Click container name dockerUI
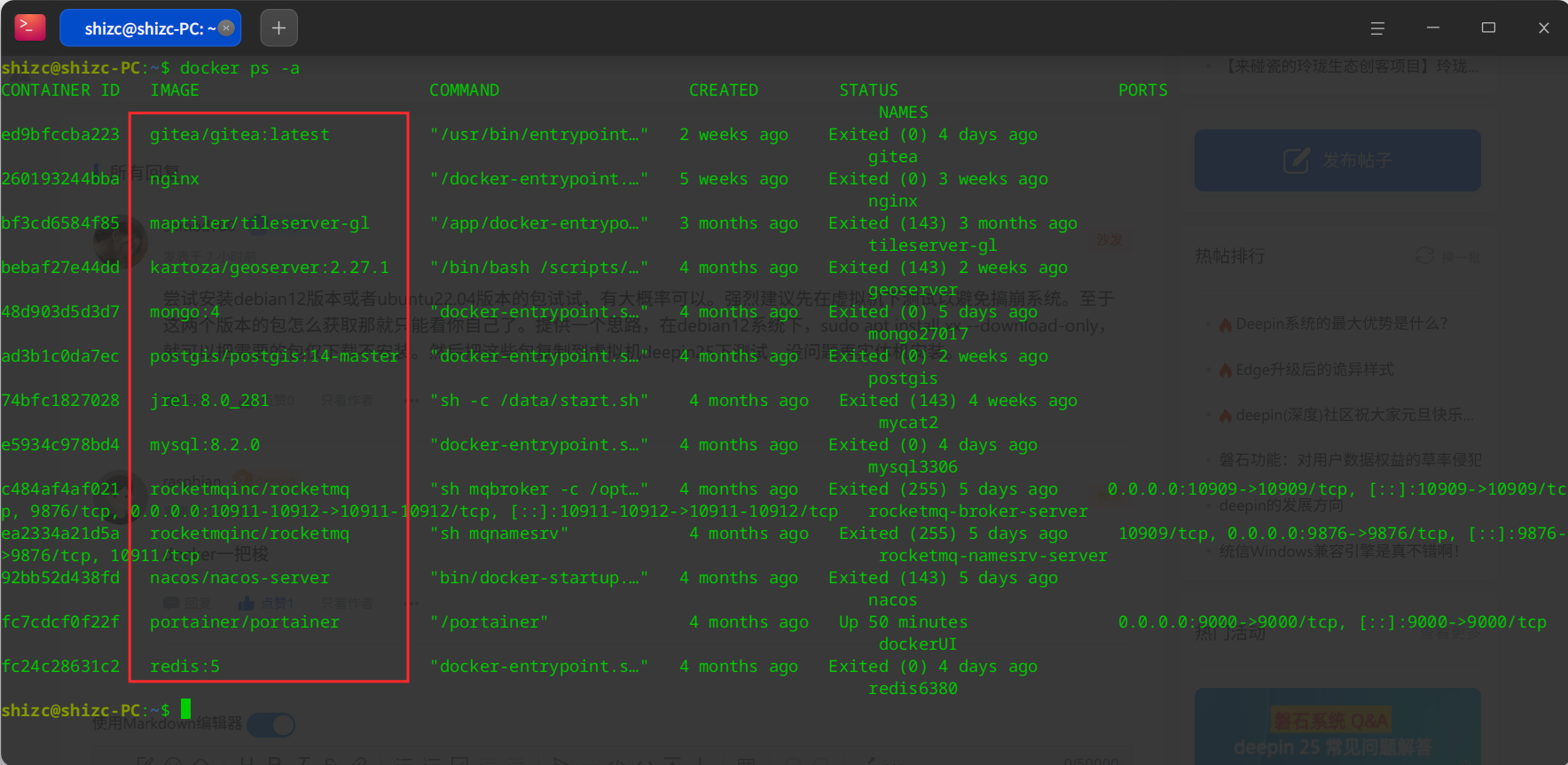1568x765 pixels. (x=918, y=644)
